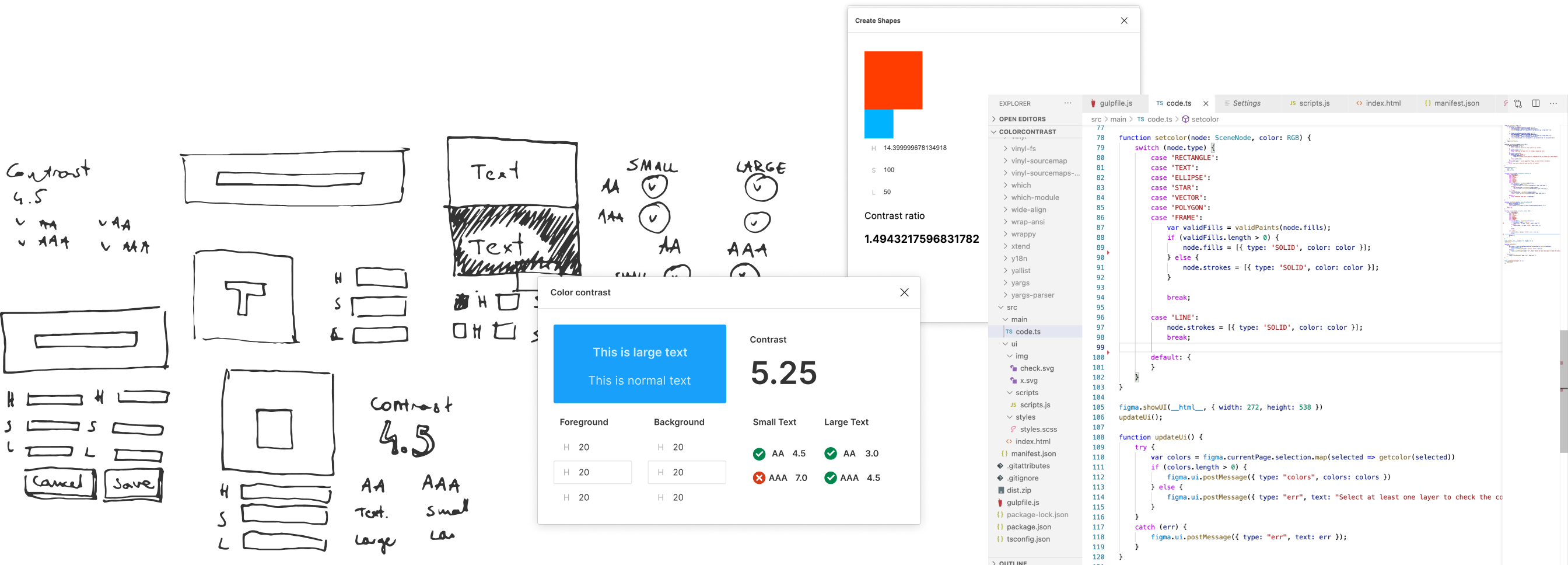Click green check icon beside Small Text AA 4.5
This screenshot has height=565, width=1568.
tap(759, 454)
